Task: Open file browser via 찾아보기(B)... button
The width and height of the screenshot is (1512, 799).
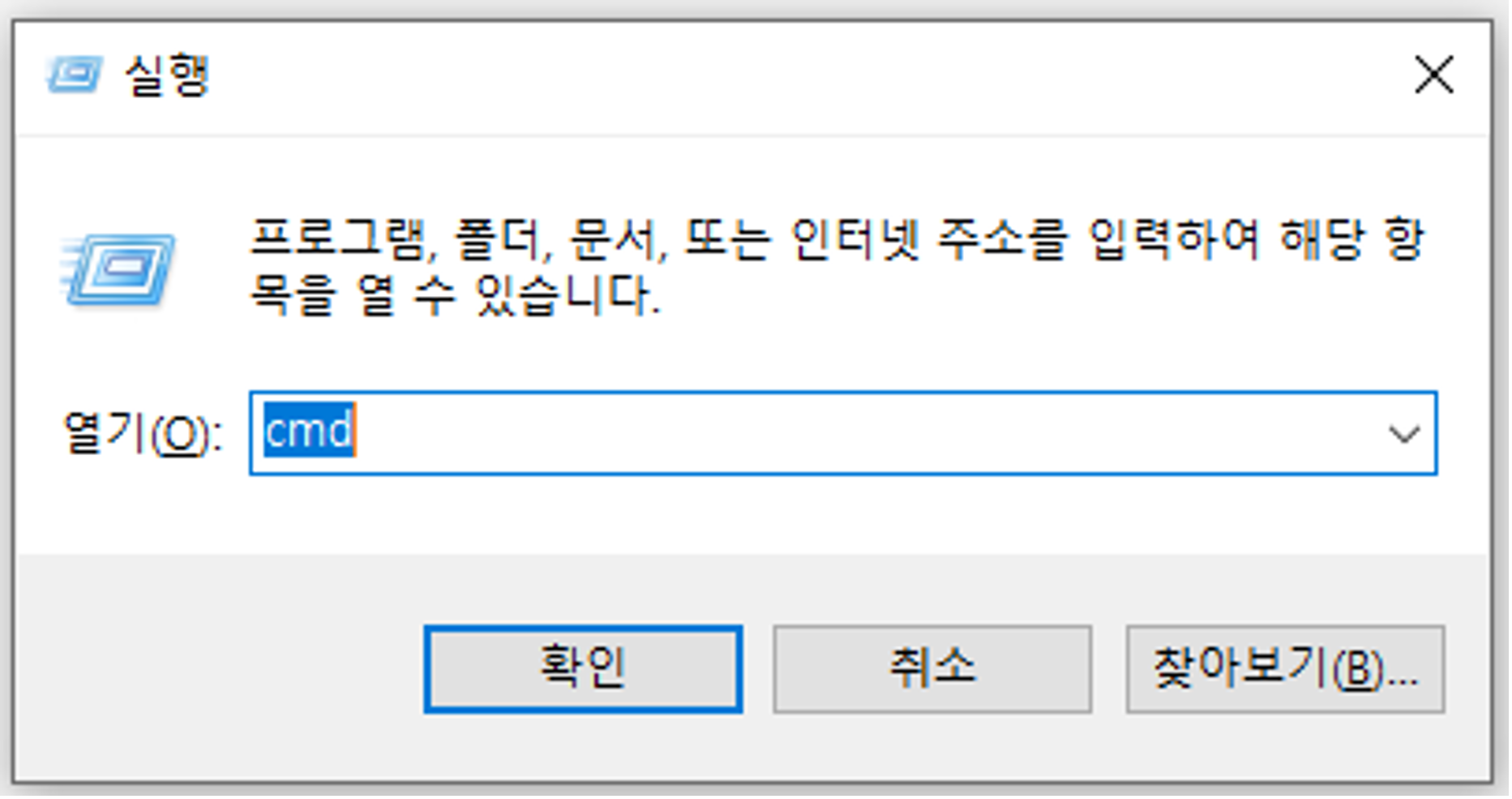Action: click(1287, 670)
